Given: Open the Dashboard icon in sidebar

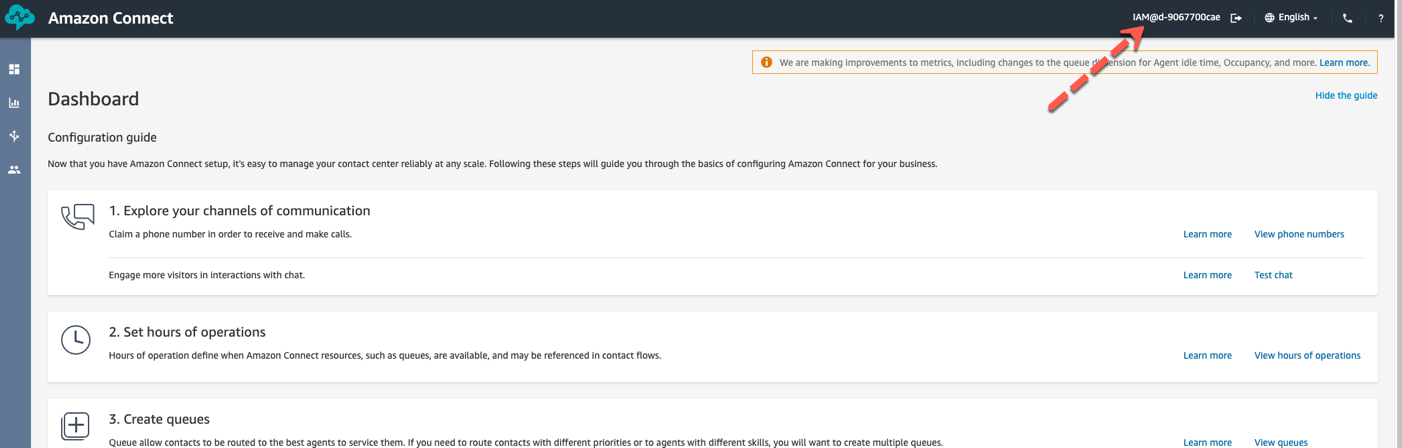Looking at the screenshot, I should click(14, 69).
